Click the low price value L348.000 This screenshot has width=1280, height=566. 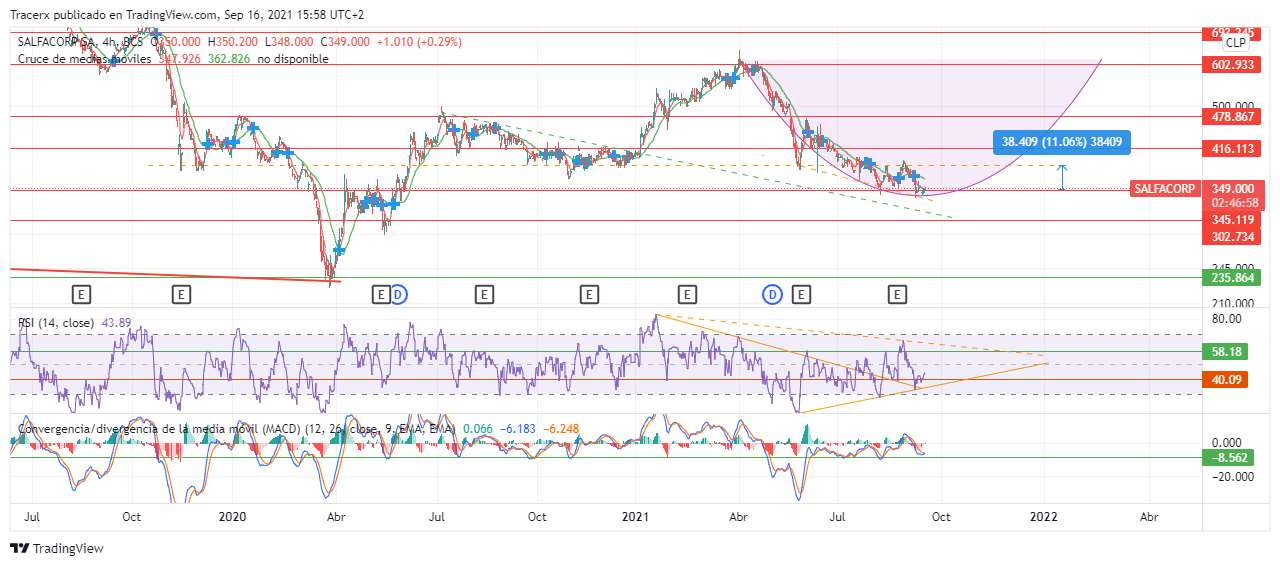(x=290, y=42)
